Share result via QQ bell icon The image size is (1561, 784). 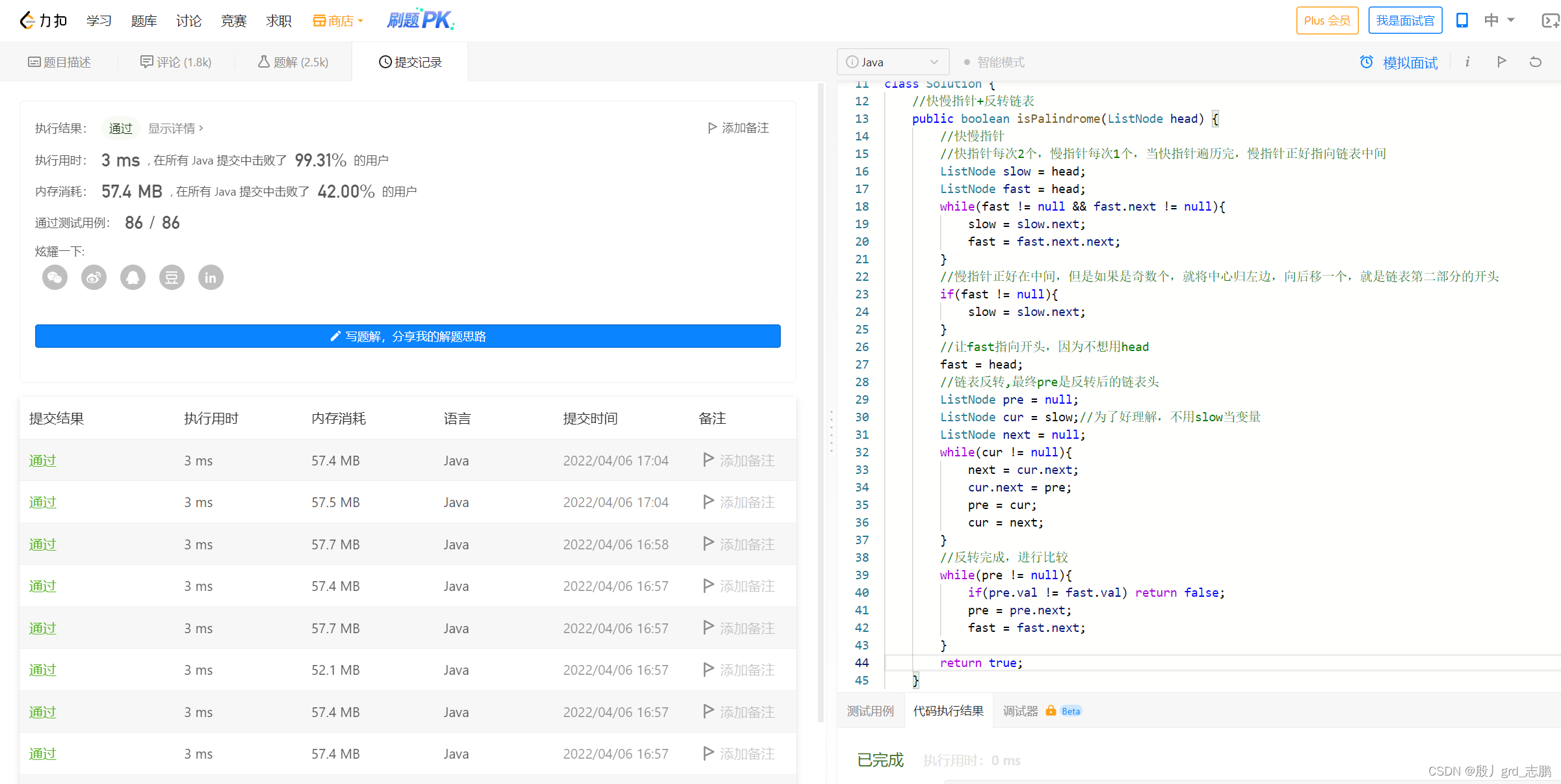tap(133, 278)
